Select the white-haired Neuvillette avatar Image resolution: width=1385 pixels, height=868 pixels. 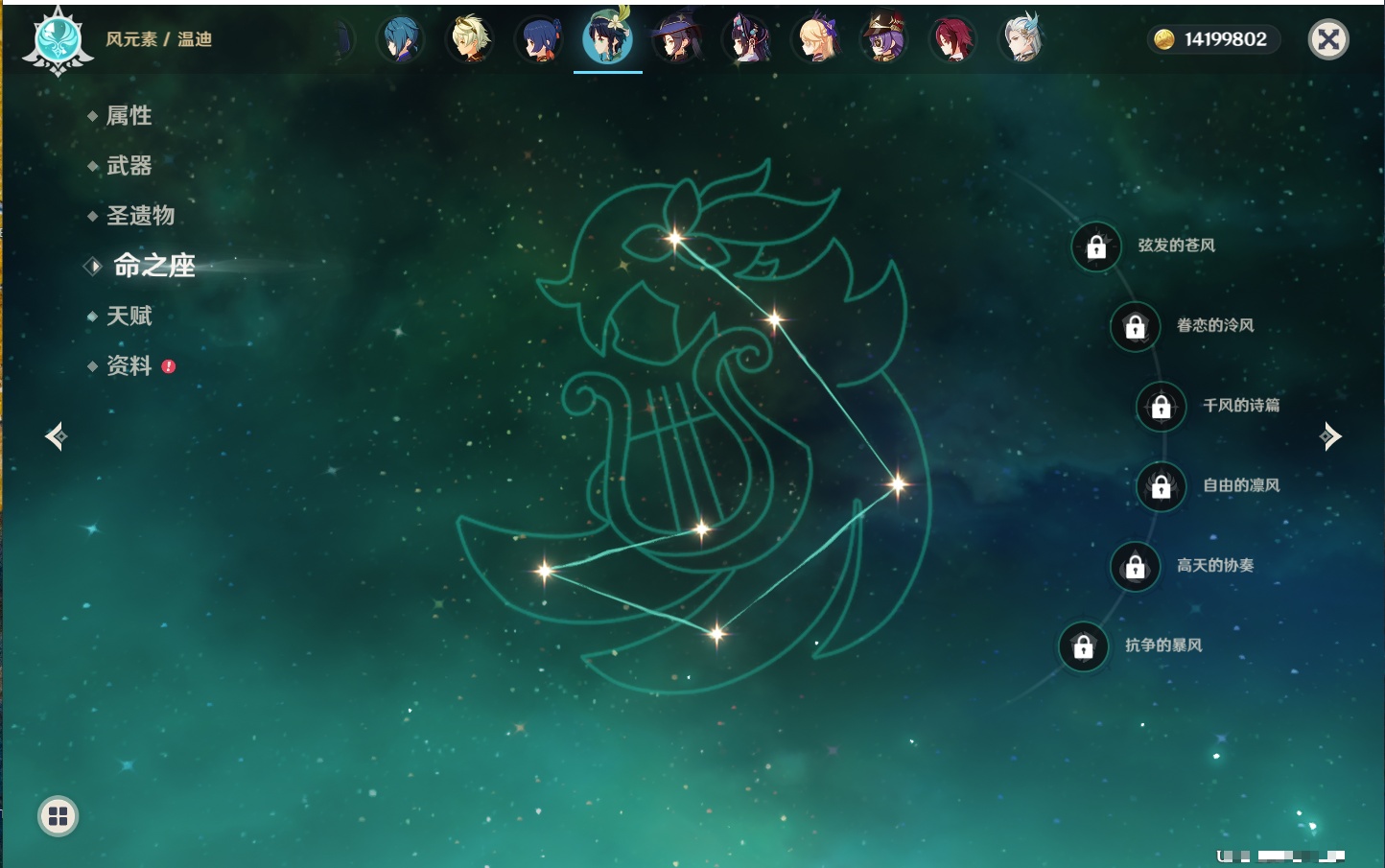tap(1022, 39)
